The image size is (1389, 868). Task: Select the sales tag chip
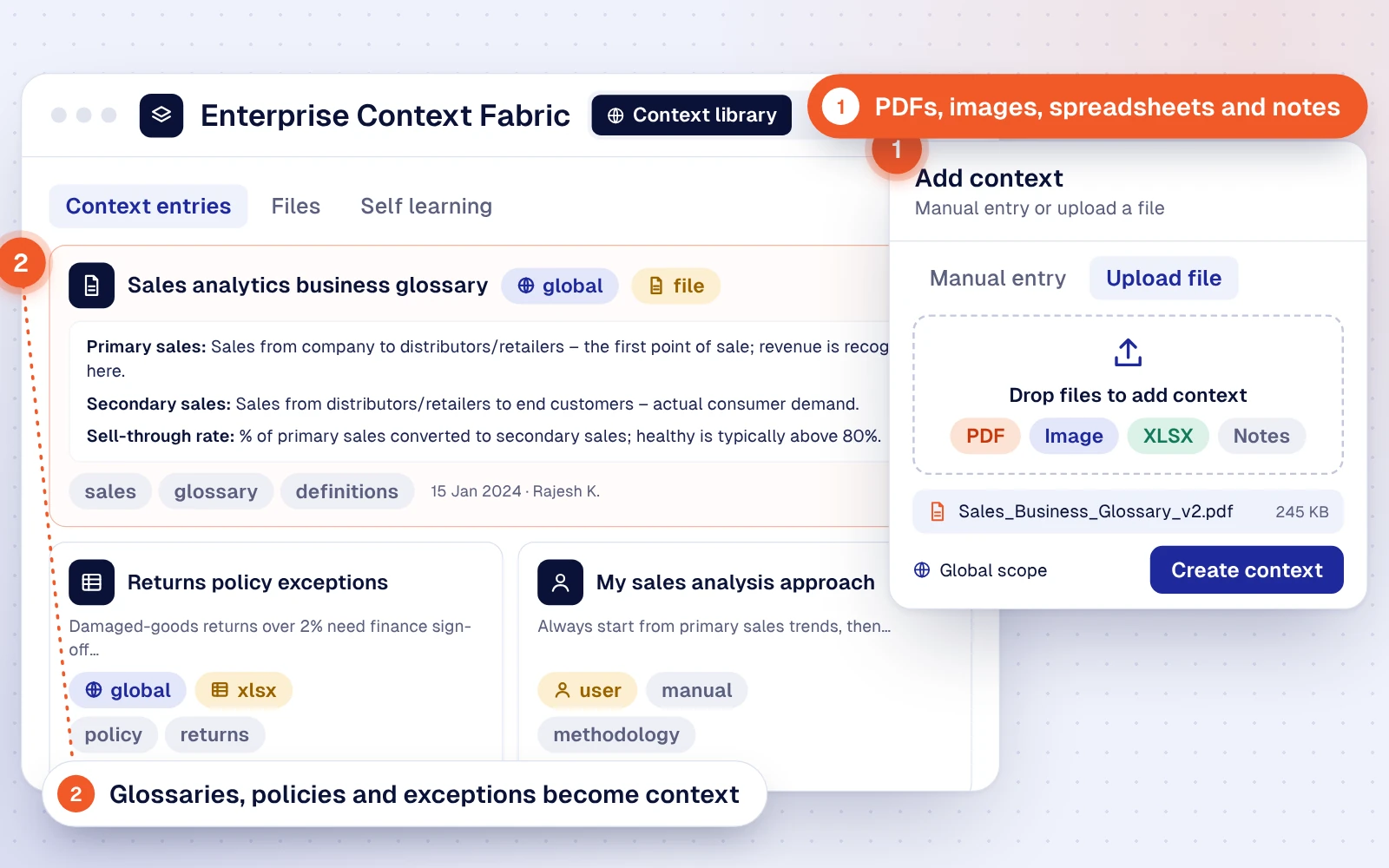(110, 492)
